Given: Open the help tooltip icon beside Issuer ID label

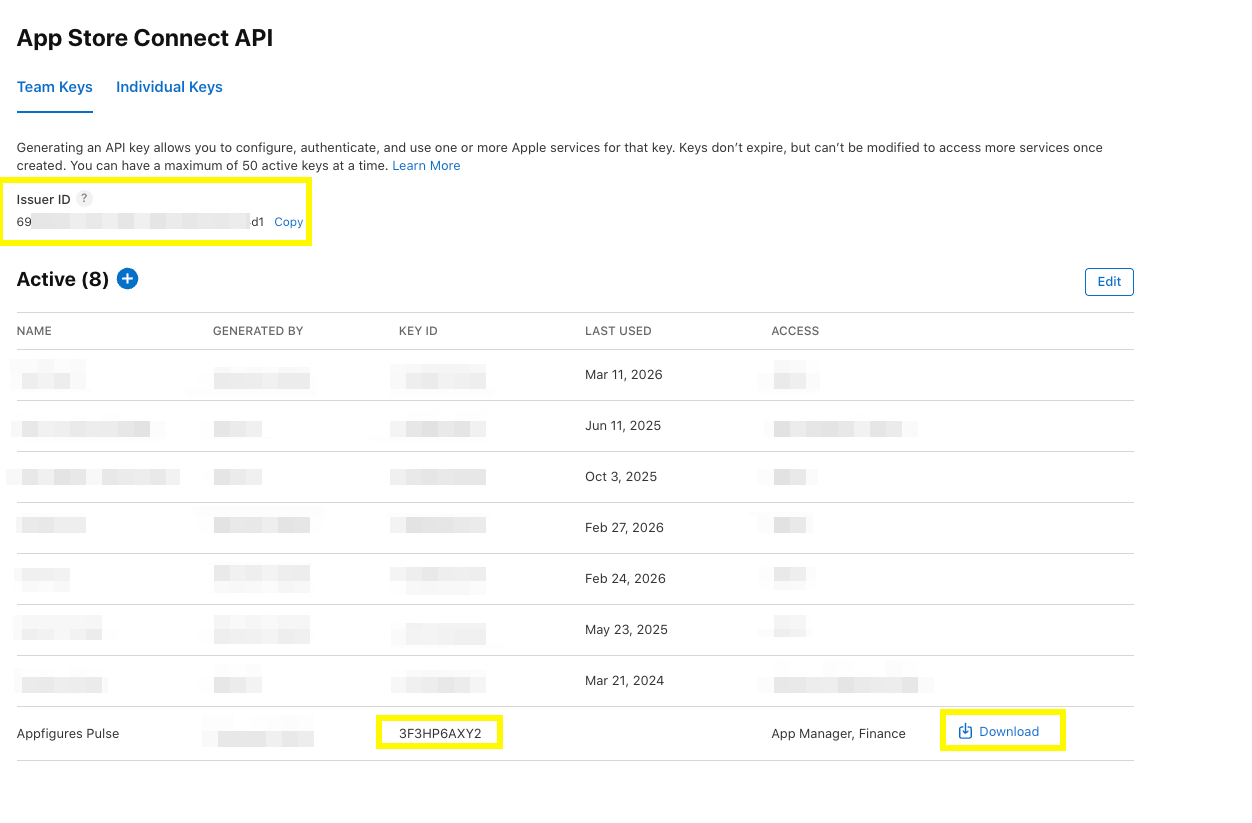Looking at the screenshot, I should point(84,198).
